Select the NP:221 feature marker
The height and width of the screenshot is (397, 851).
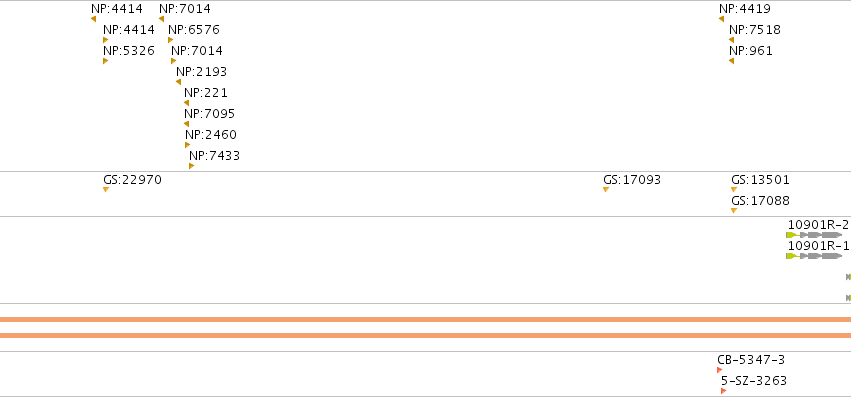click(187, 103)
